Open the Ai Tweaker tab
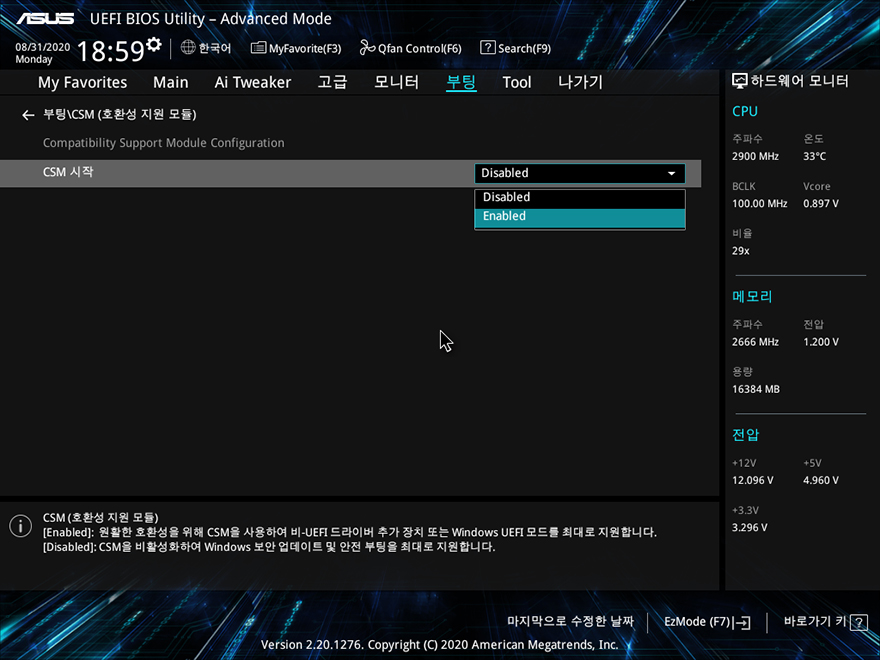The image size is (880, 660). tap(253, 82)
